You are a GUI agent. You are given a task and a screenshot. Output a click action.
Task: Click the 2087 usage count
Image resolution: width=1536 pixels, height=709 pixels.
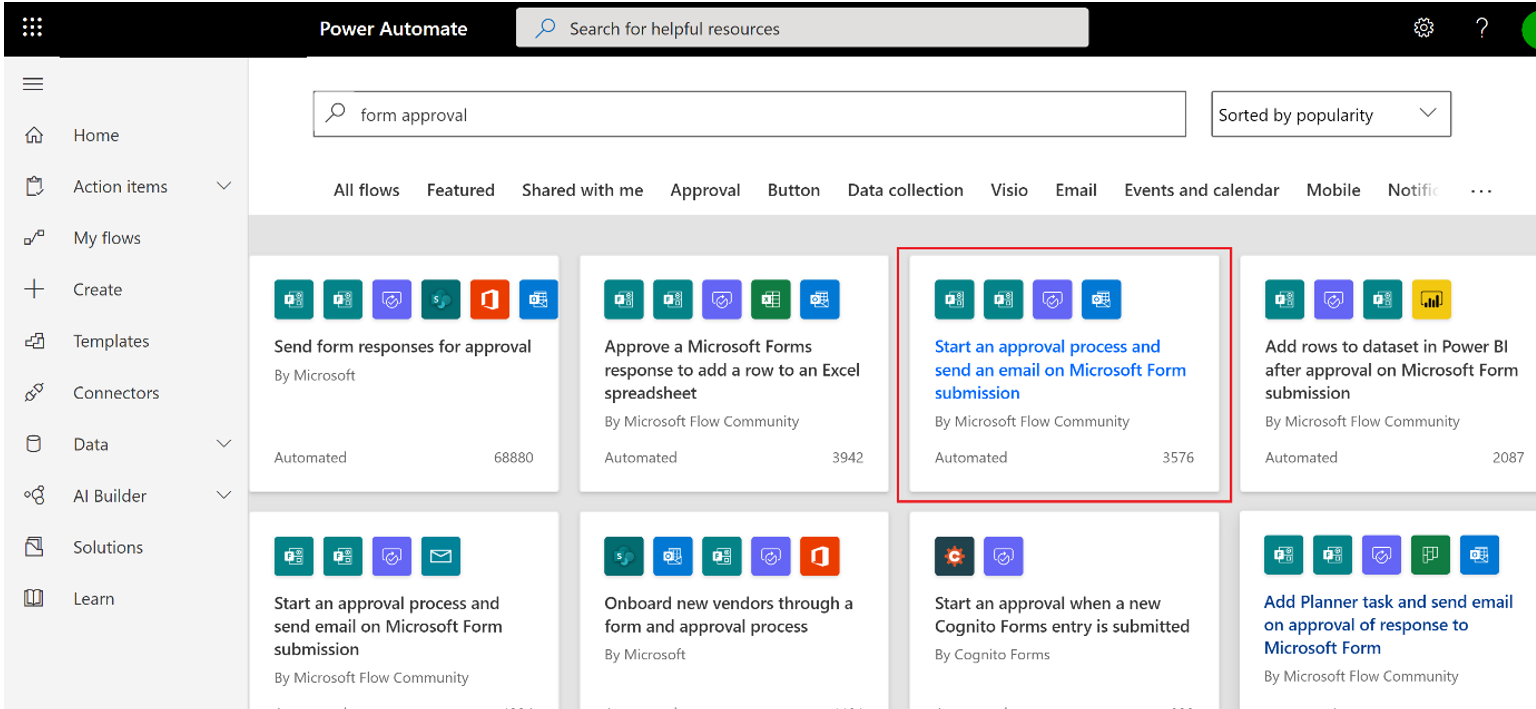click(1508, 457)
